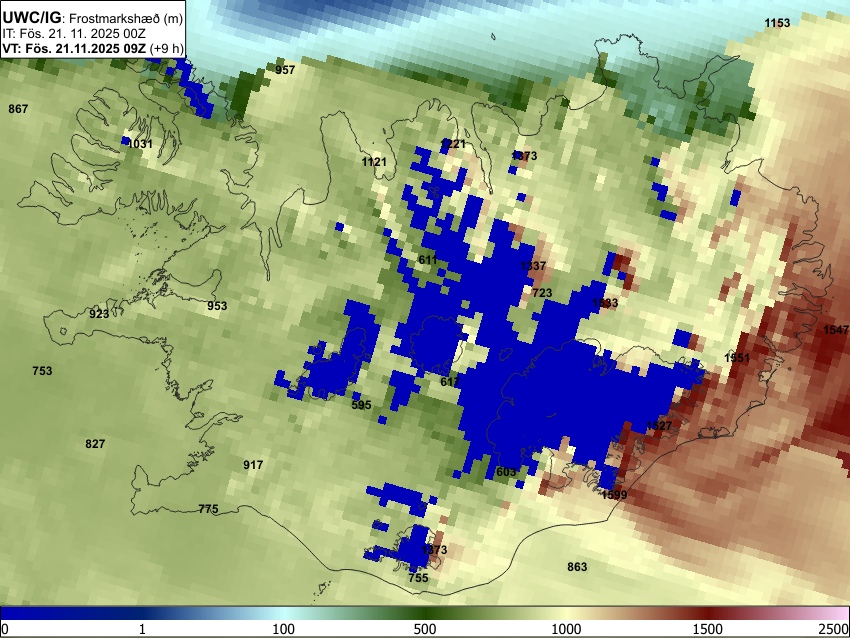Click the 863 value label
This screenshot has width=850, height=638.
577,567
